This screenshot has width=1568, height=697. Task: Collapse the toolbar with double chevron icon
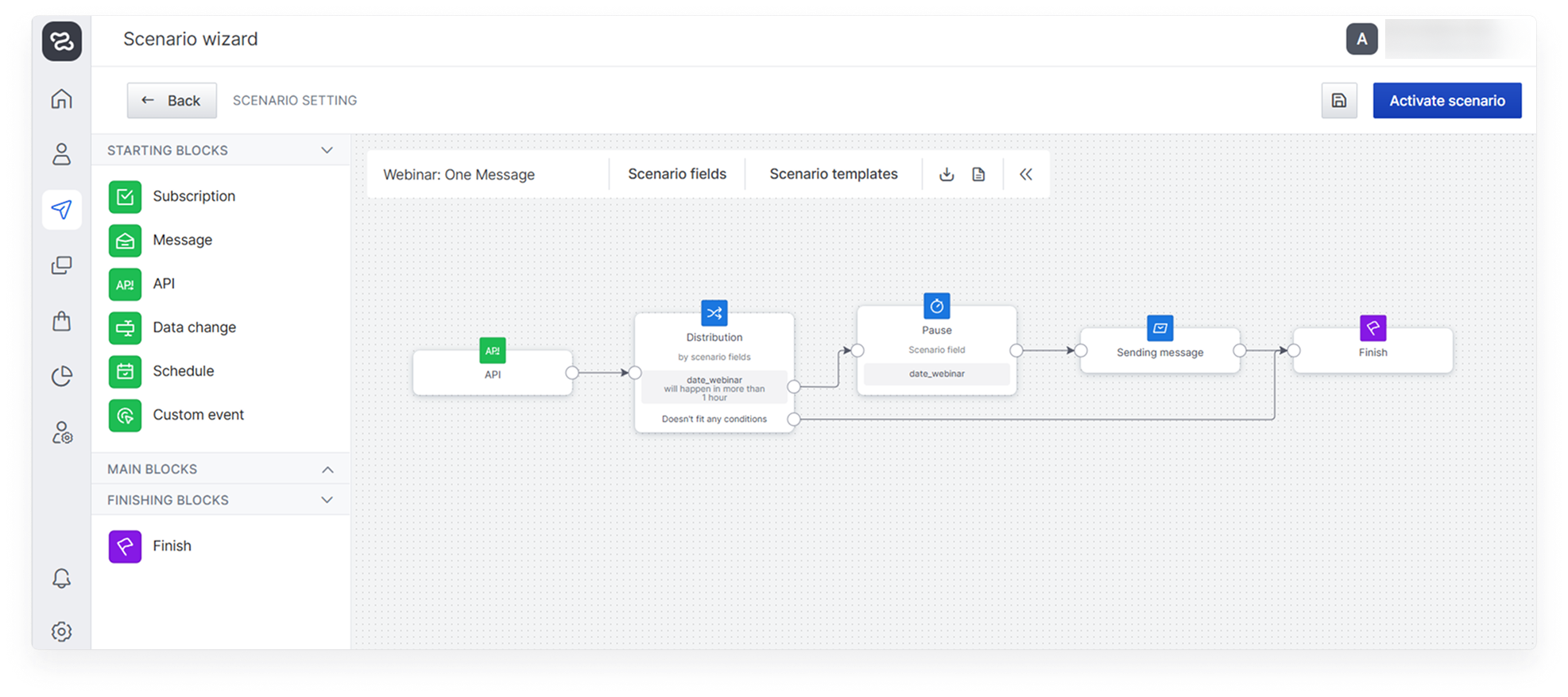(x=1025, y=175)
